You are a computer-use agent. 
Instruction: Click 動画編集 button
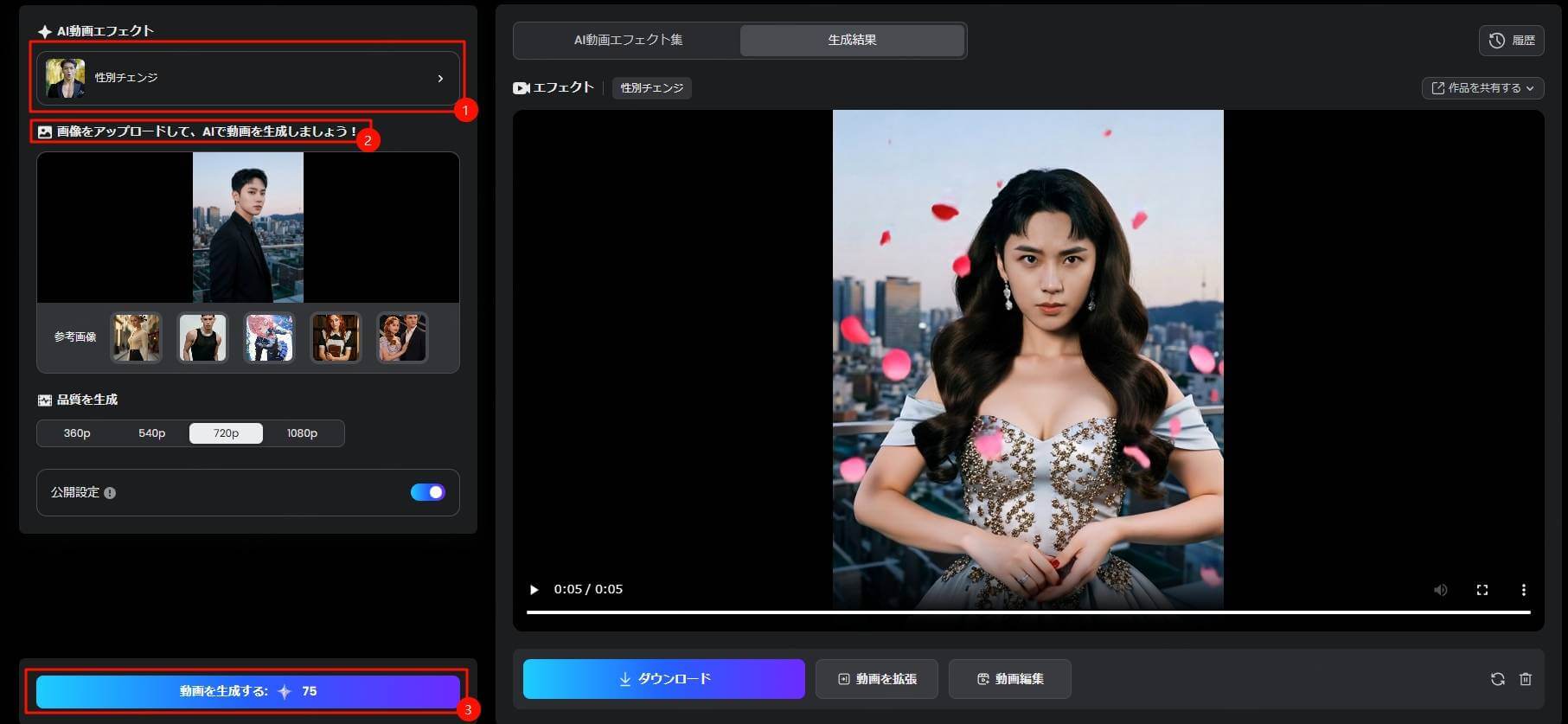(1009, 679)
